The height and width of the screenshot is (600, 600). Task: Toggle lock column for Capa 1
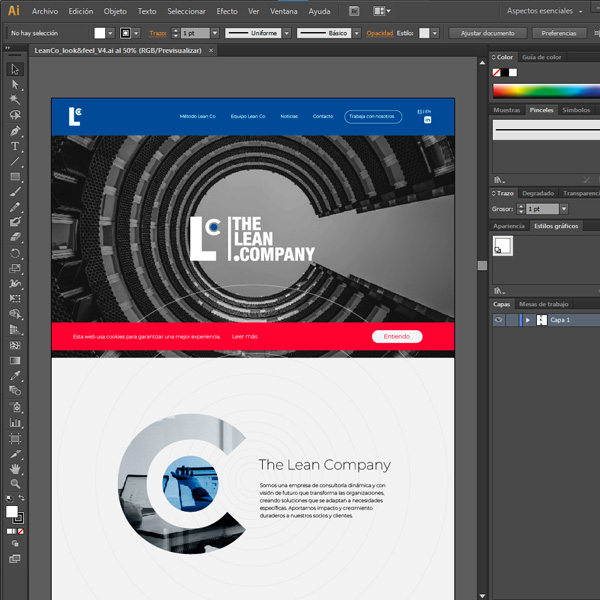click(511, 320)
